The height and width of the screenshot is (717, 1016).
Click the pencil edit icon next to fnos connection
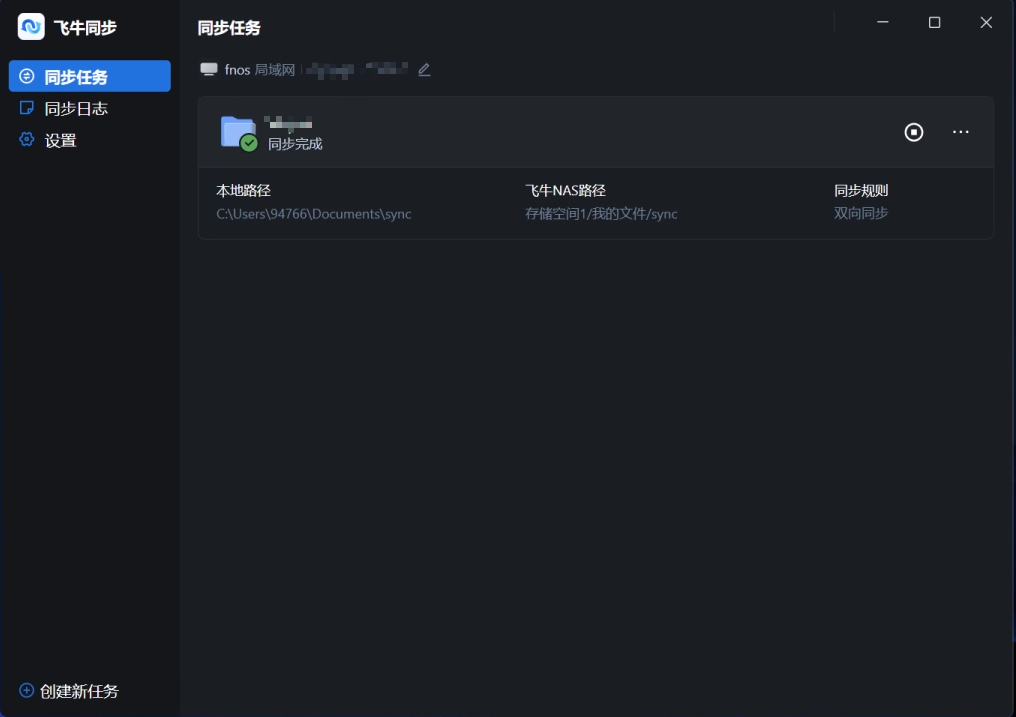click(424, 69)
